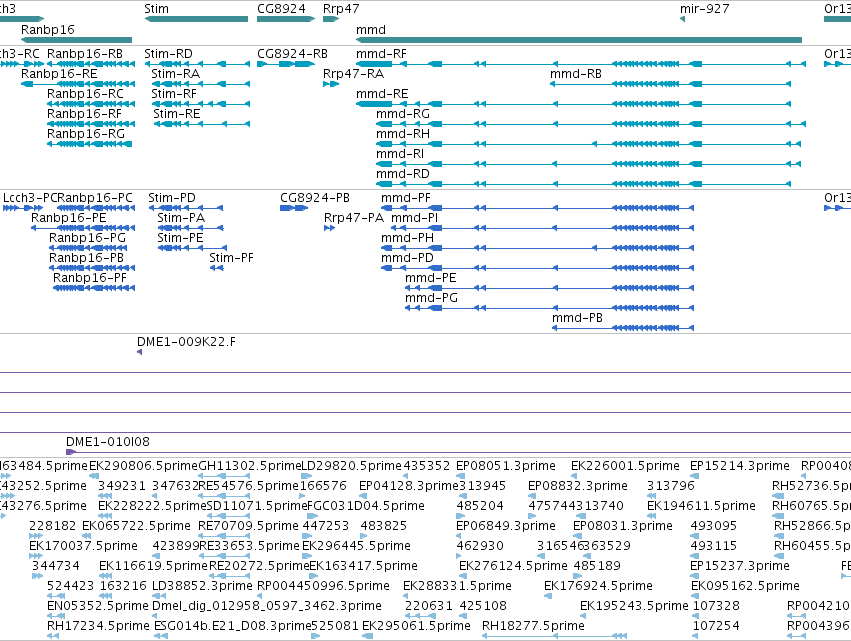The width and height of the screenshot is (851, 641).
Task: Select the Ranbp16-PE protein label
Action: (68, 218)
